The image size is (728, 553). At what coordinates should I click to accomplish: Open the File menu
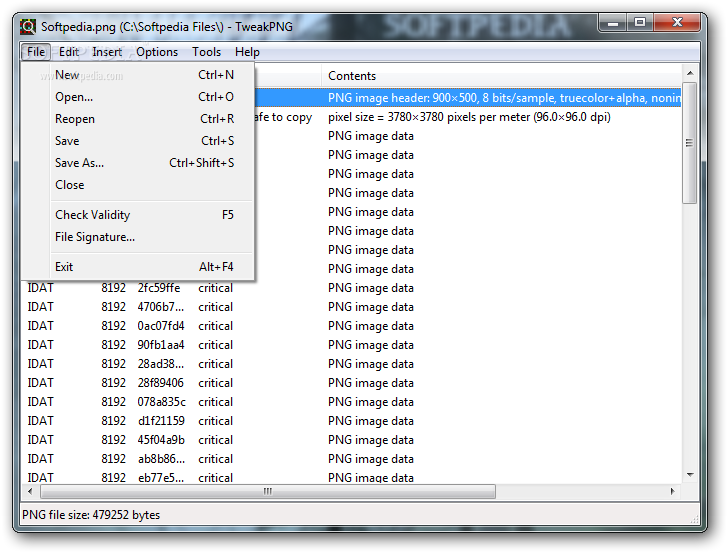pos(36,52)
